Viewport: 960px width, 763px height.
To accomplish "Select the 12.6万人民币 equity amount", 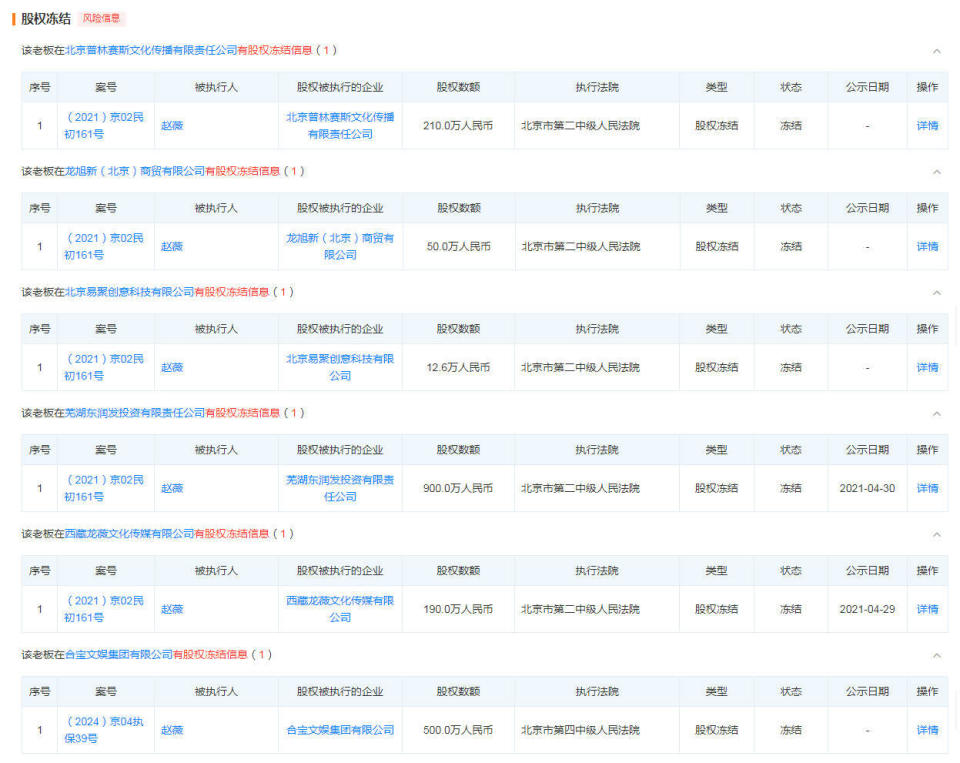I will point(458,367).
